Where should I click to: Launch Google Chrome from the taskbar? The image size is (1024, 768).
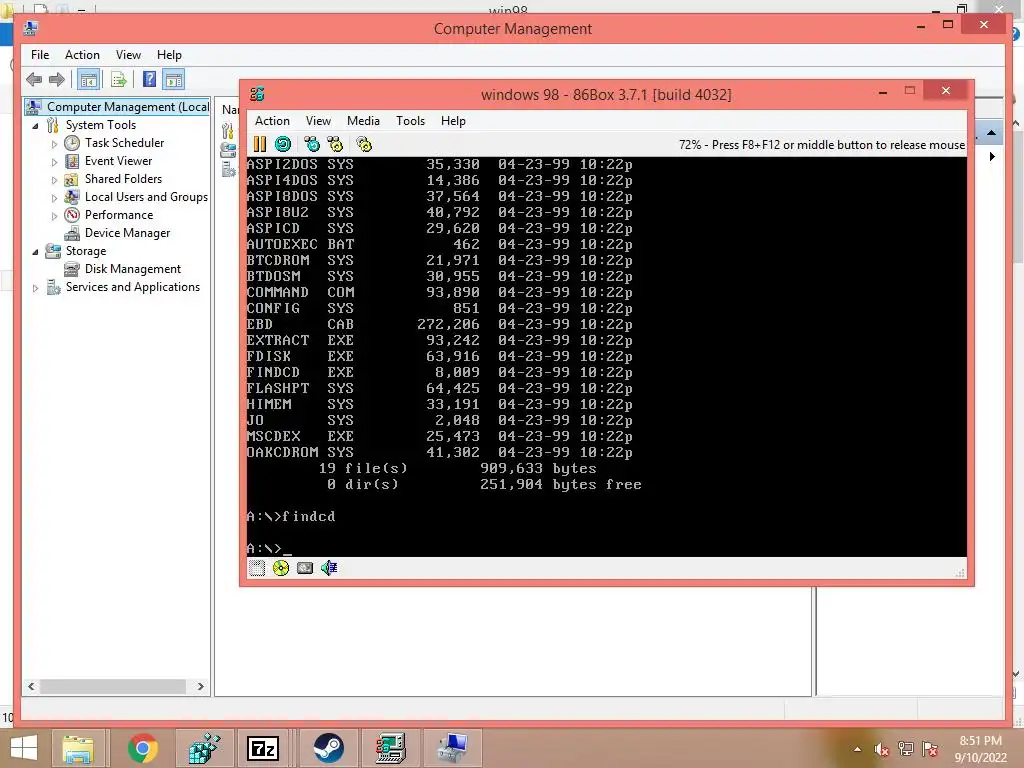tap(142, 748)
